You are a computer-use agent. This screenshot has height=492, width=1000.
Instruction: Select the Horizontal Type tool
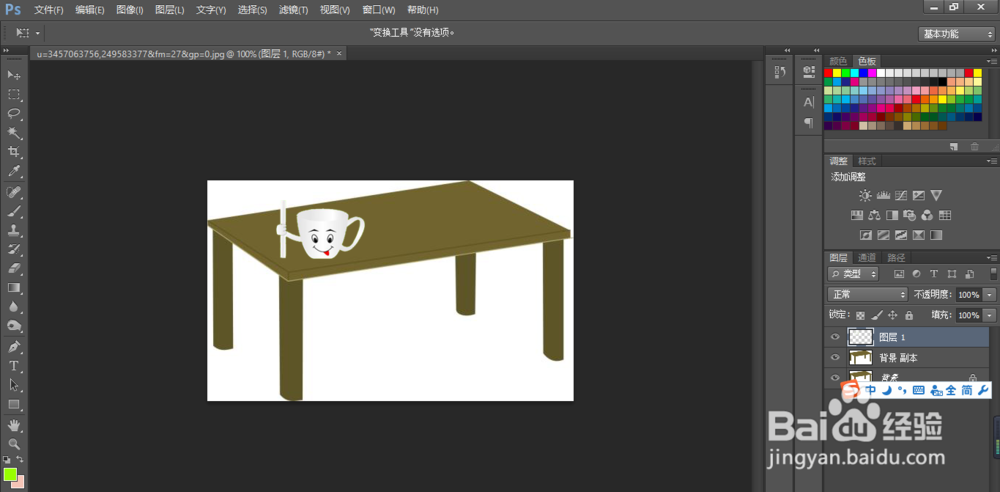[x=13, y=366]
